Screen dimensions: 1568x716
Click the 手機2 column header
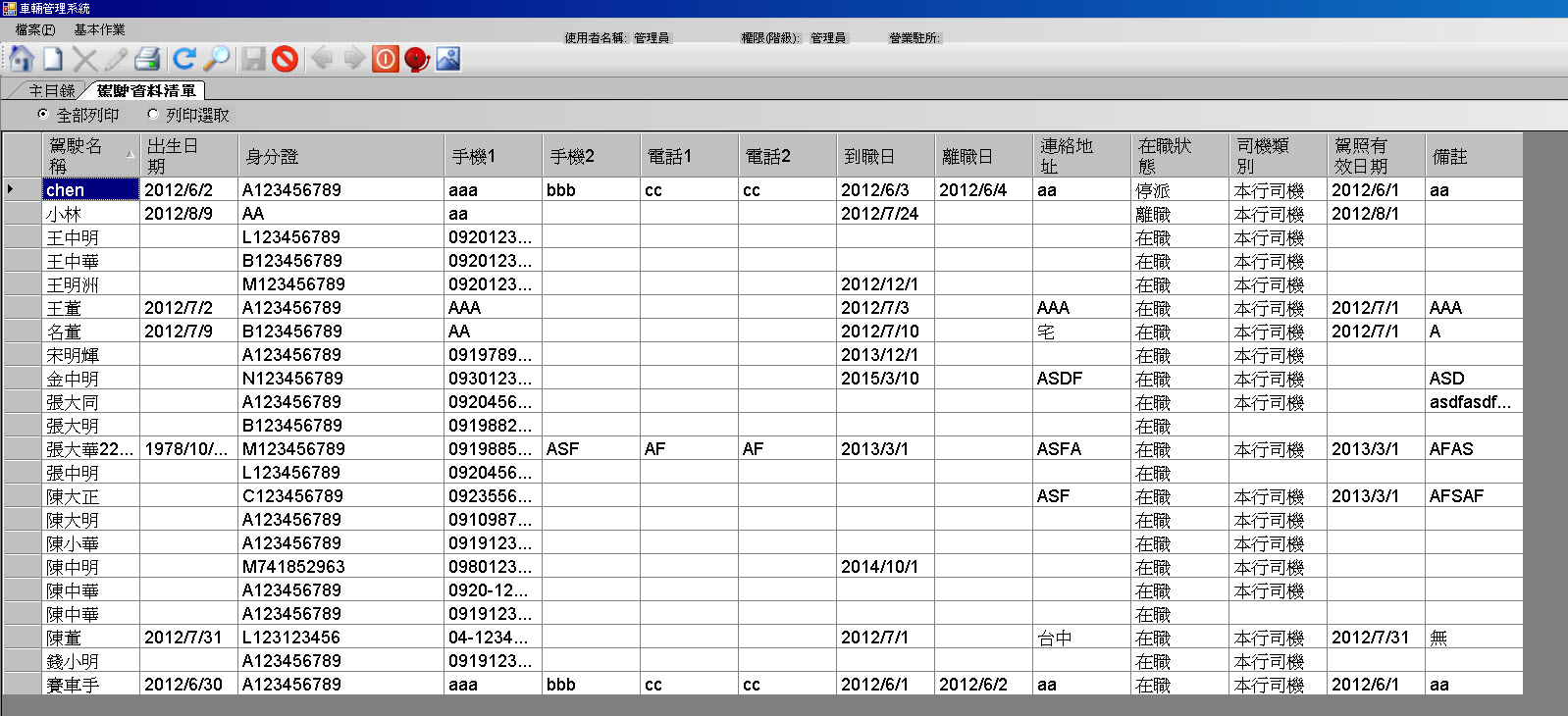coord(591,155)
